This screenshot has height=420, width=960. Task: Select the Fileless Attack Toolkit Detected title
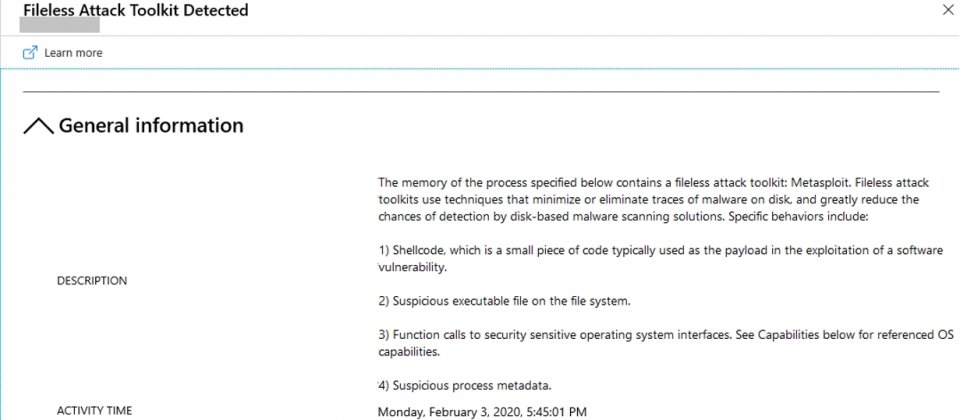pos(136,10)
